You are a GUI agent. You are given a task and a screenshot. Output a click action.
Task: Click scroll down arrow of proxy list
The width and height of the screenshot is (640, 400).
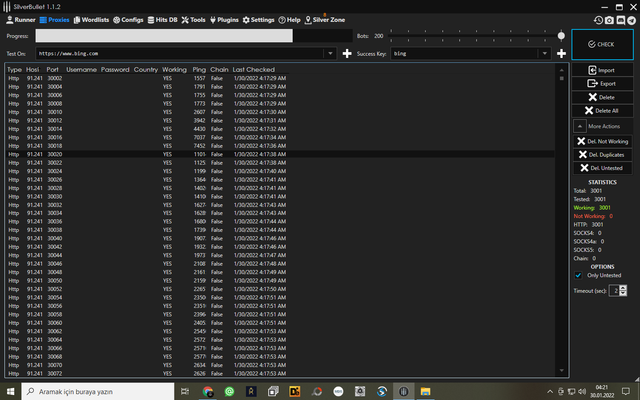click(562, 371)
